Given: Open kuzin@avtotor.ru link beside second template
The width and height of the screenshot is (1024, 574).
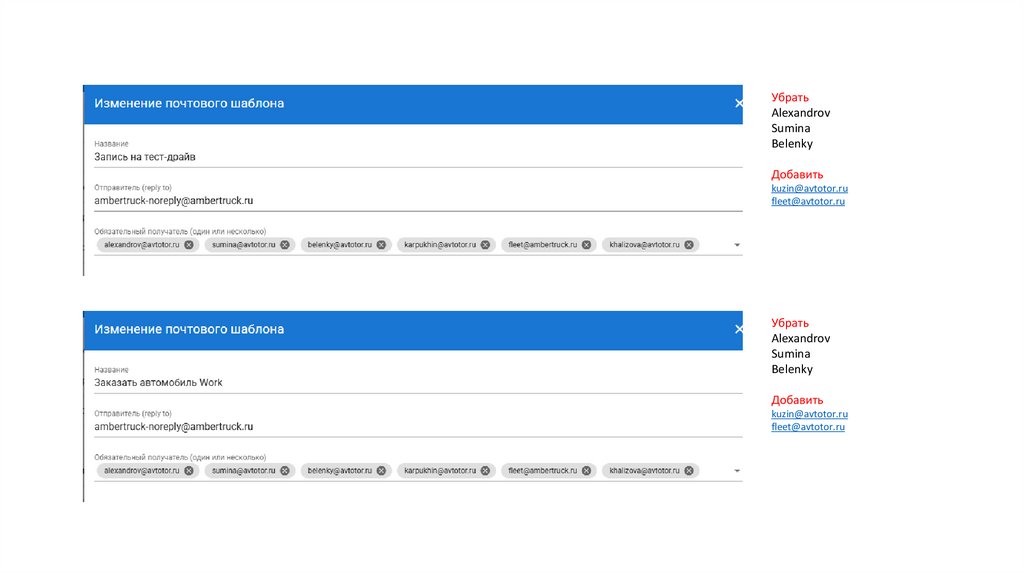Looking at the screenshot, I should pyautogui.click(x=809, y=414).
